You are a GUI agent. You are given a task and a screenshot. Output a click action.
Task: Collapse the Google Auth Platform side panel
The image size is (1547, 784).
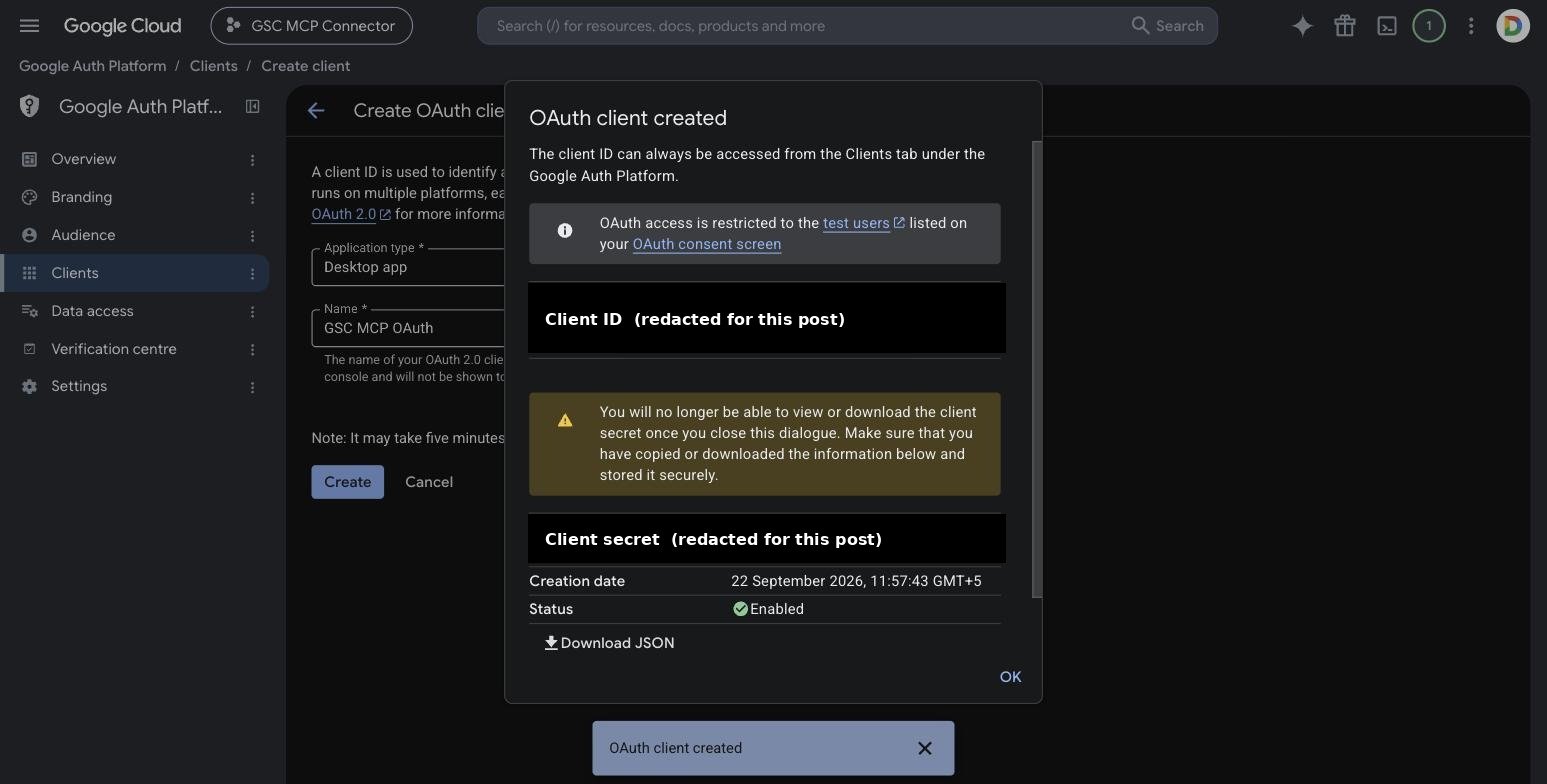click(x=252, y=106)
